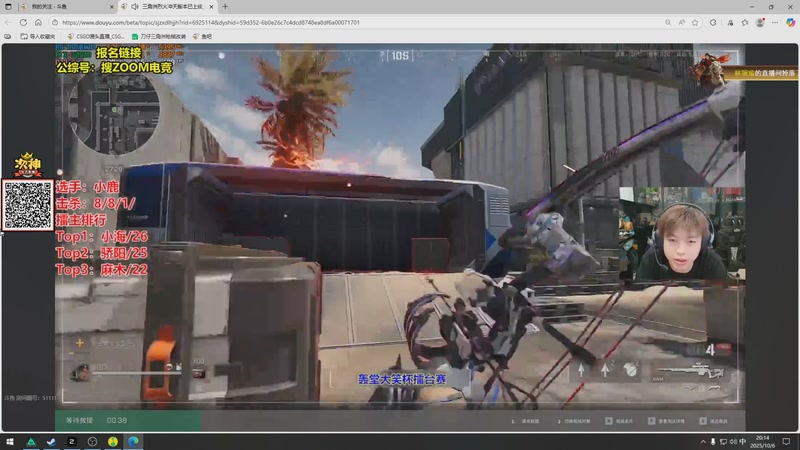800x450 pixels.
Task: Open Microsoft Edge from the taskbar
Action: (133, 441)
